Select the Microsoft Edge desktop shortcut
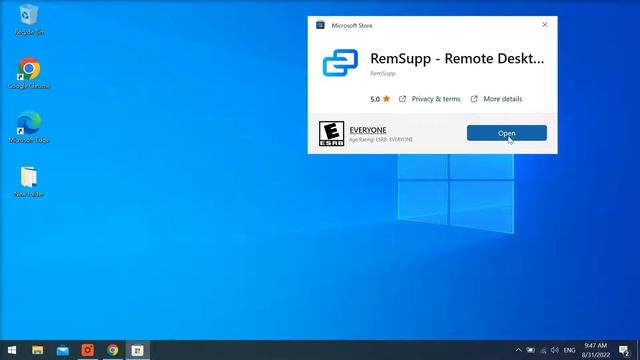 [29, 127]
